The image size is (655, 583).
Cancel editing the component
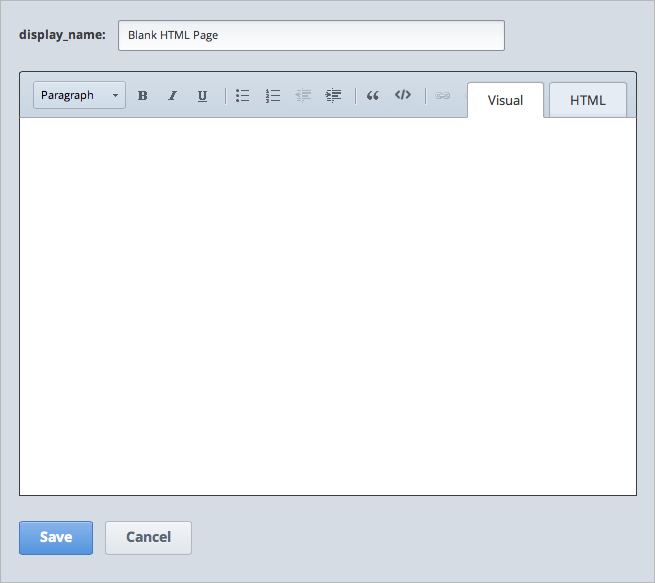[148, 537]
